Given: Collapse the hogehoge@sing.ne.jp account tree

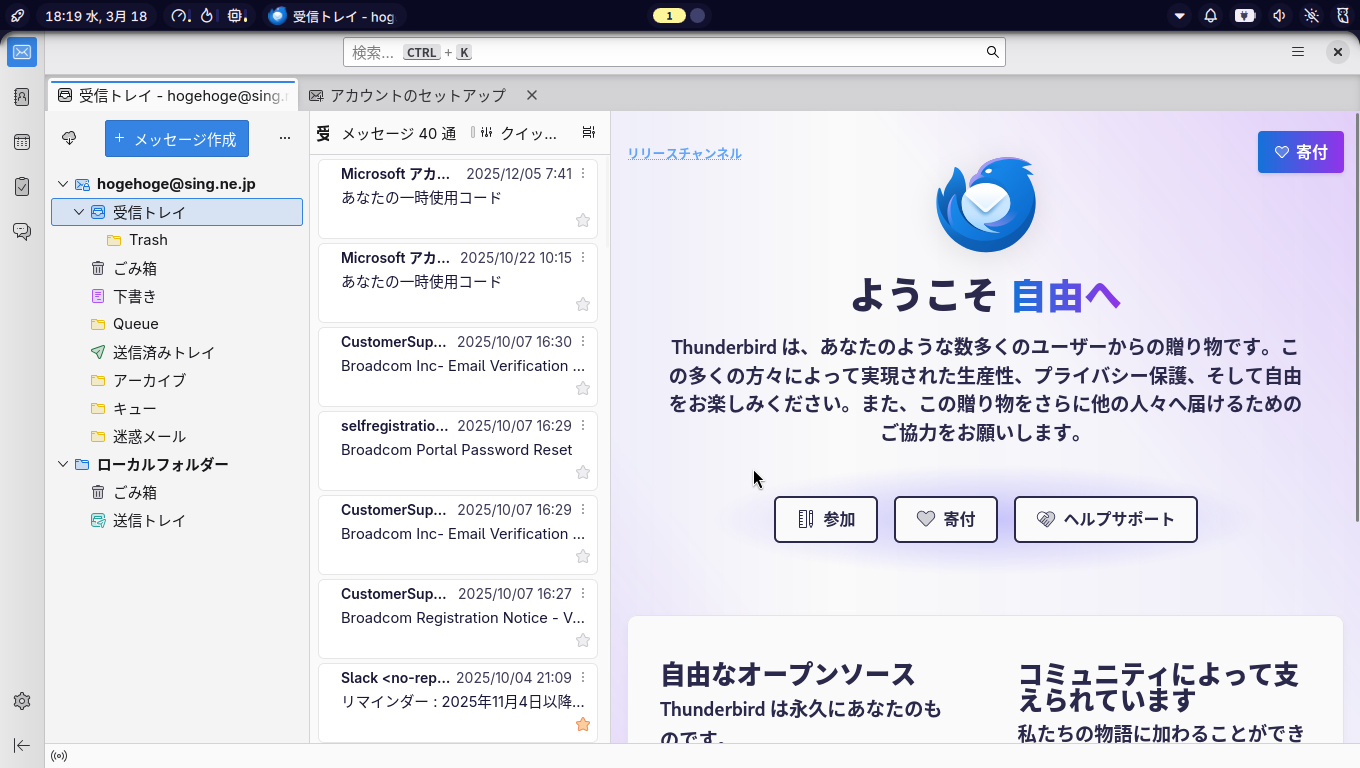Looking at the screenshot, I should click(x=63, y=184).
